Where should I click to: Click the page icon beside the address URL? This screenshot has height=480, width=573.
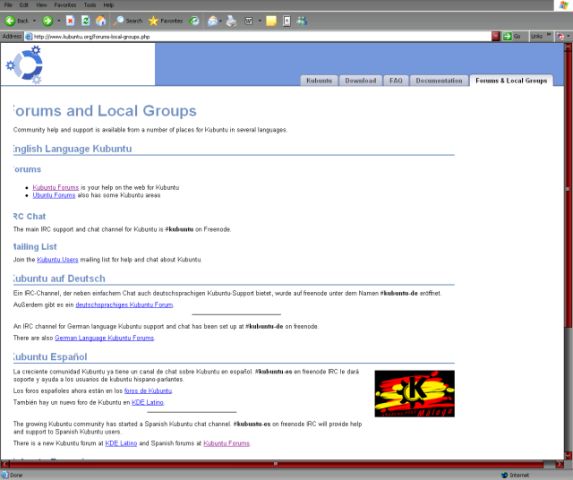click(x=29, y=37)
